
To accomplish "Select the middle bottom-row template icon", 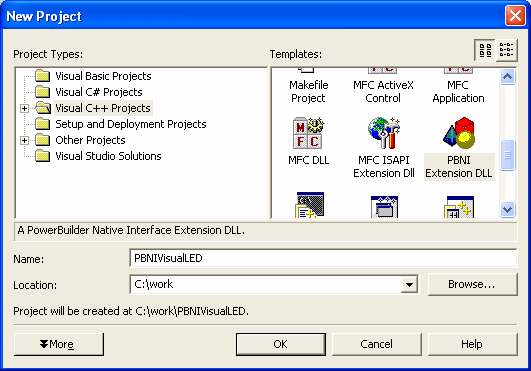I will 384,206.
